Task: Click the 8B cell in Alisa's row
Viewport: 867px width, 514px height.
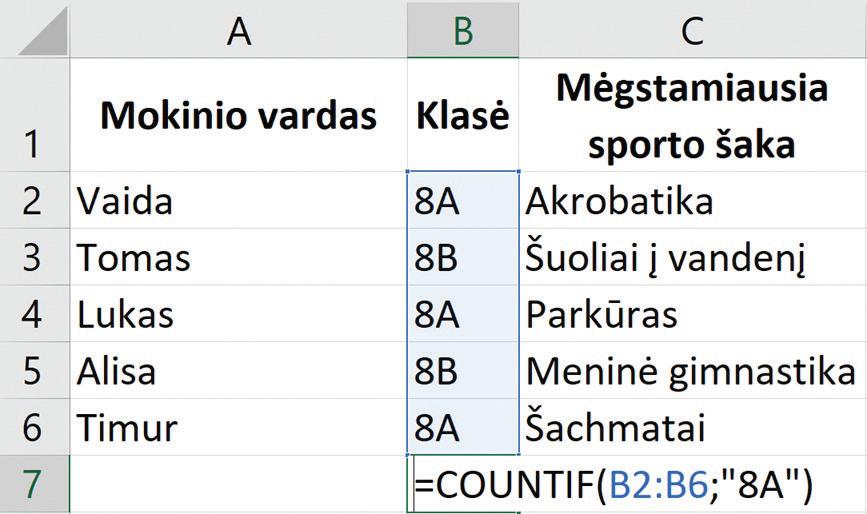Action: 463,370
